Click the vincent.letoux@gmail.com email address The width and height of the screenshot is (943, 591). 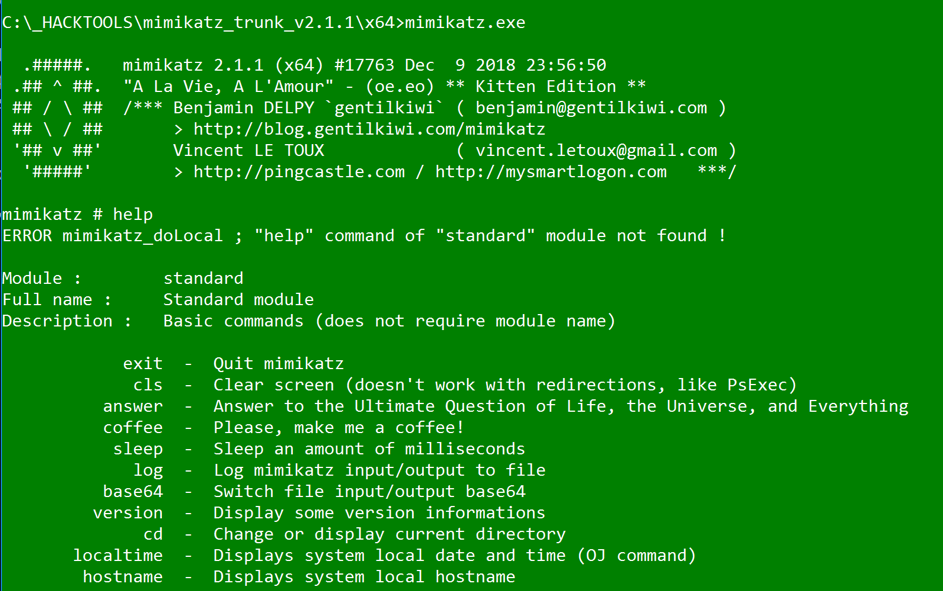click(596, 150)
